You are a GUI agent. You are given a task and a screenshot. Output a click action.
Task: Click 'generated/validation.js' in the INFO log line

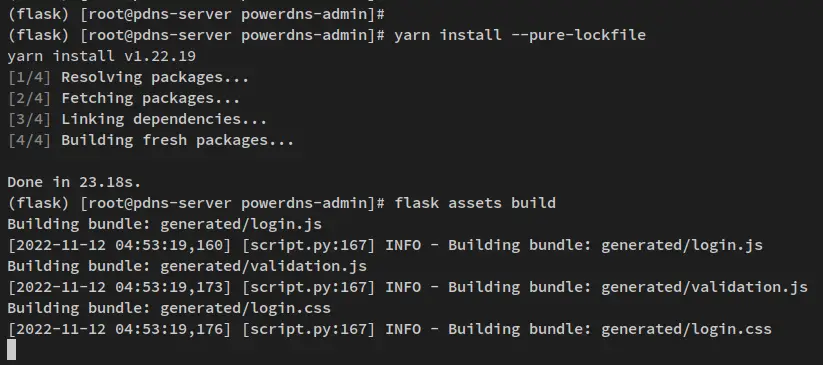point(704,287)
